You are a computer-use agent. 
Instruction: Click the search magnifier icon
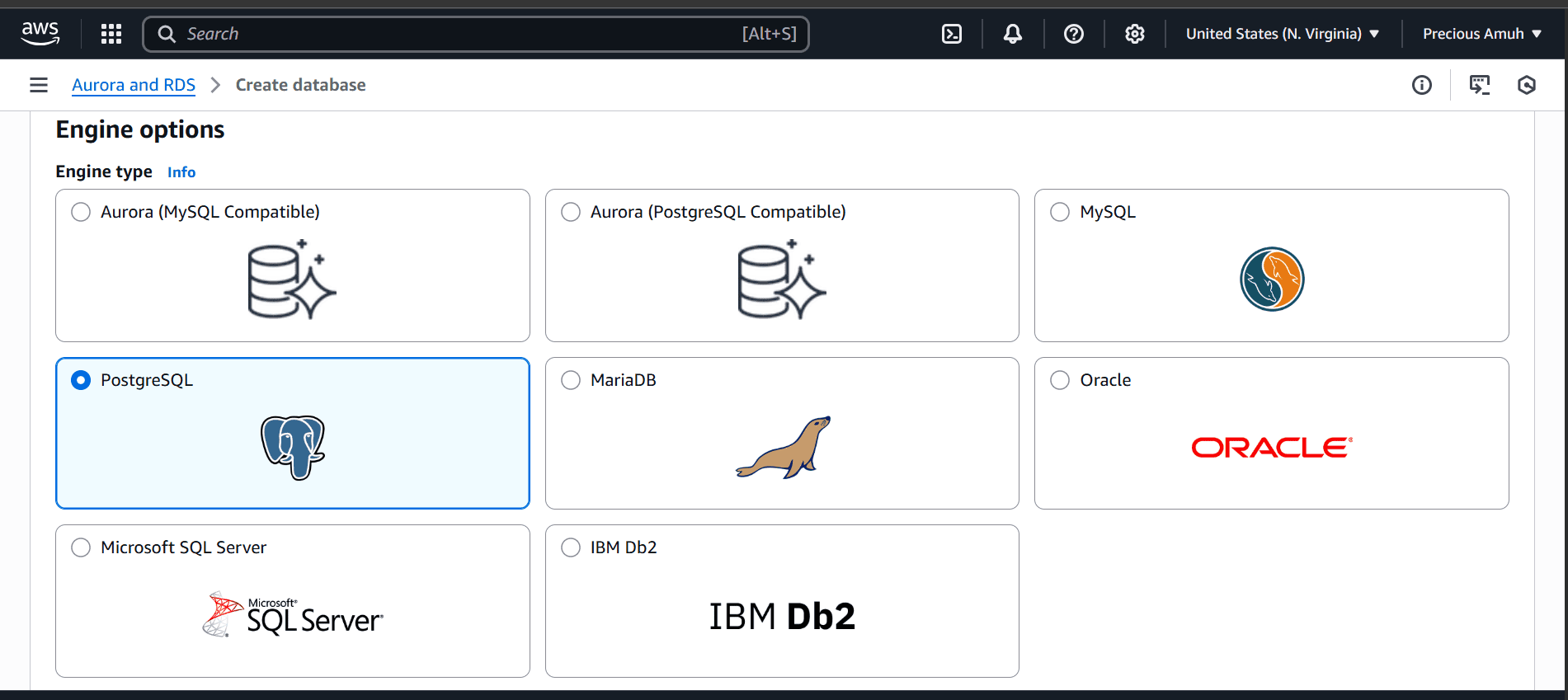click(x=167, y=34)
